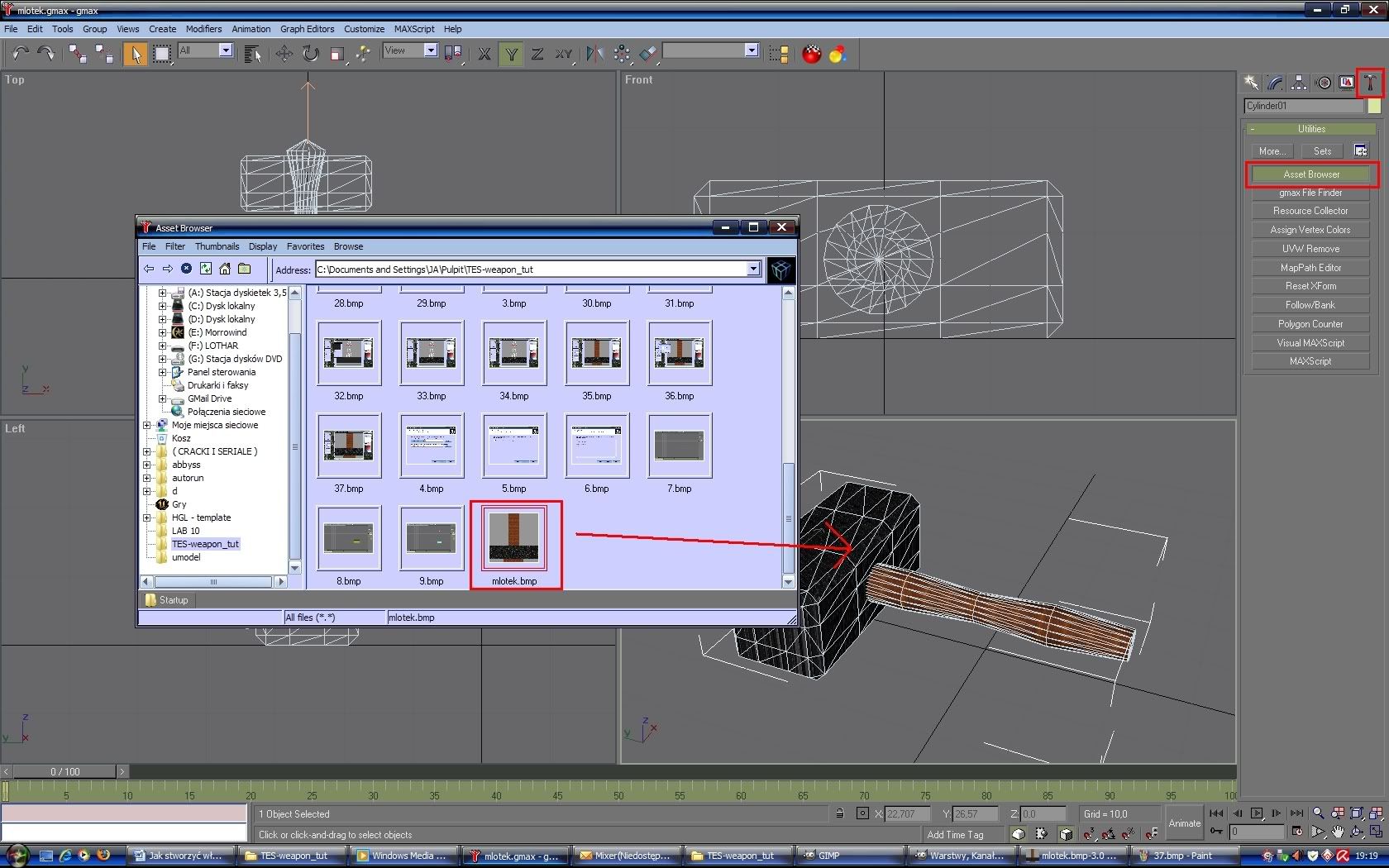Viewport: 1389px width, 868px height.
Task: Click the 0 / 100 time slider
Action: coord(65,771)
